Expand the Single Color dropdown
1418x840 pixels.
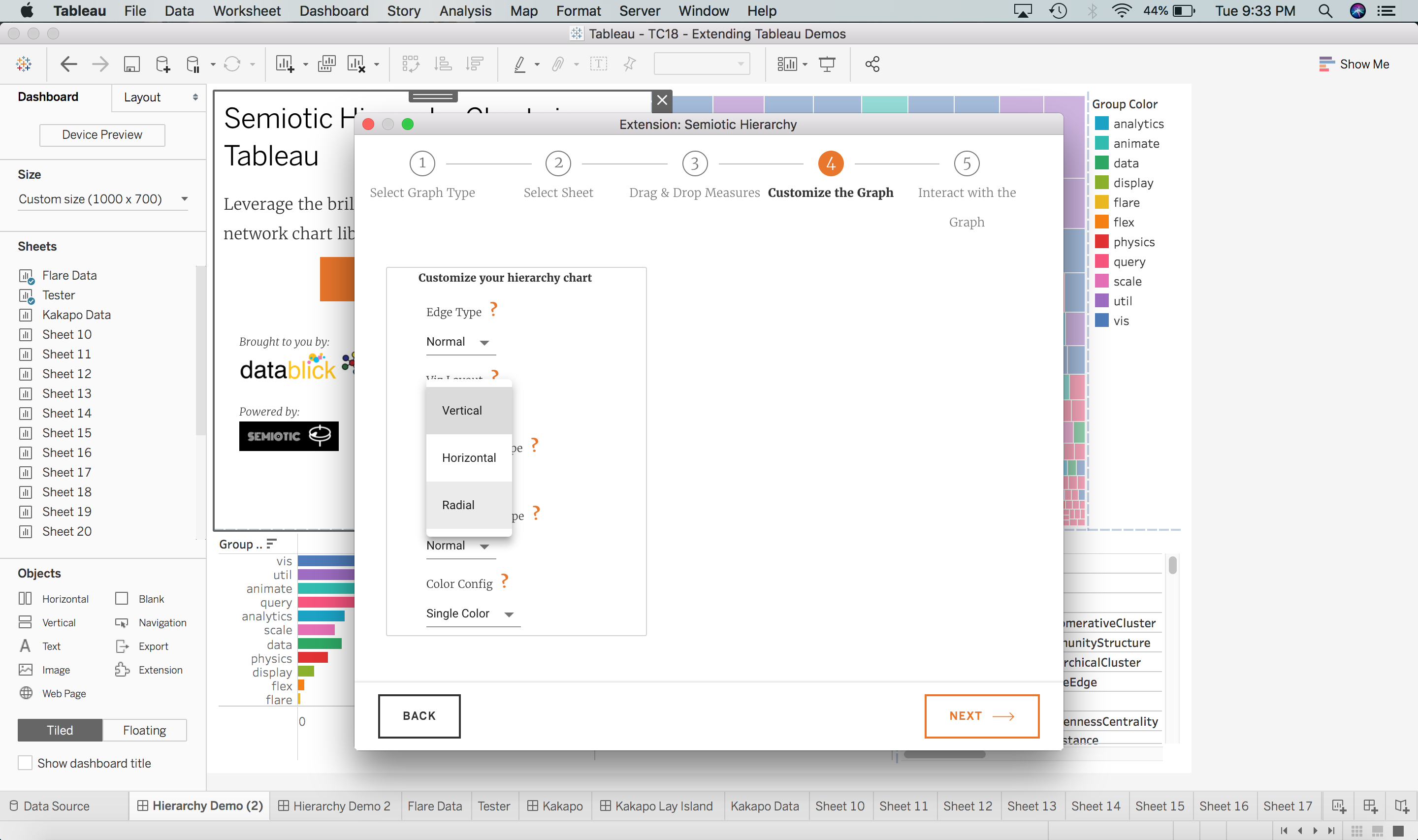[470, 614]
